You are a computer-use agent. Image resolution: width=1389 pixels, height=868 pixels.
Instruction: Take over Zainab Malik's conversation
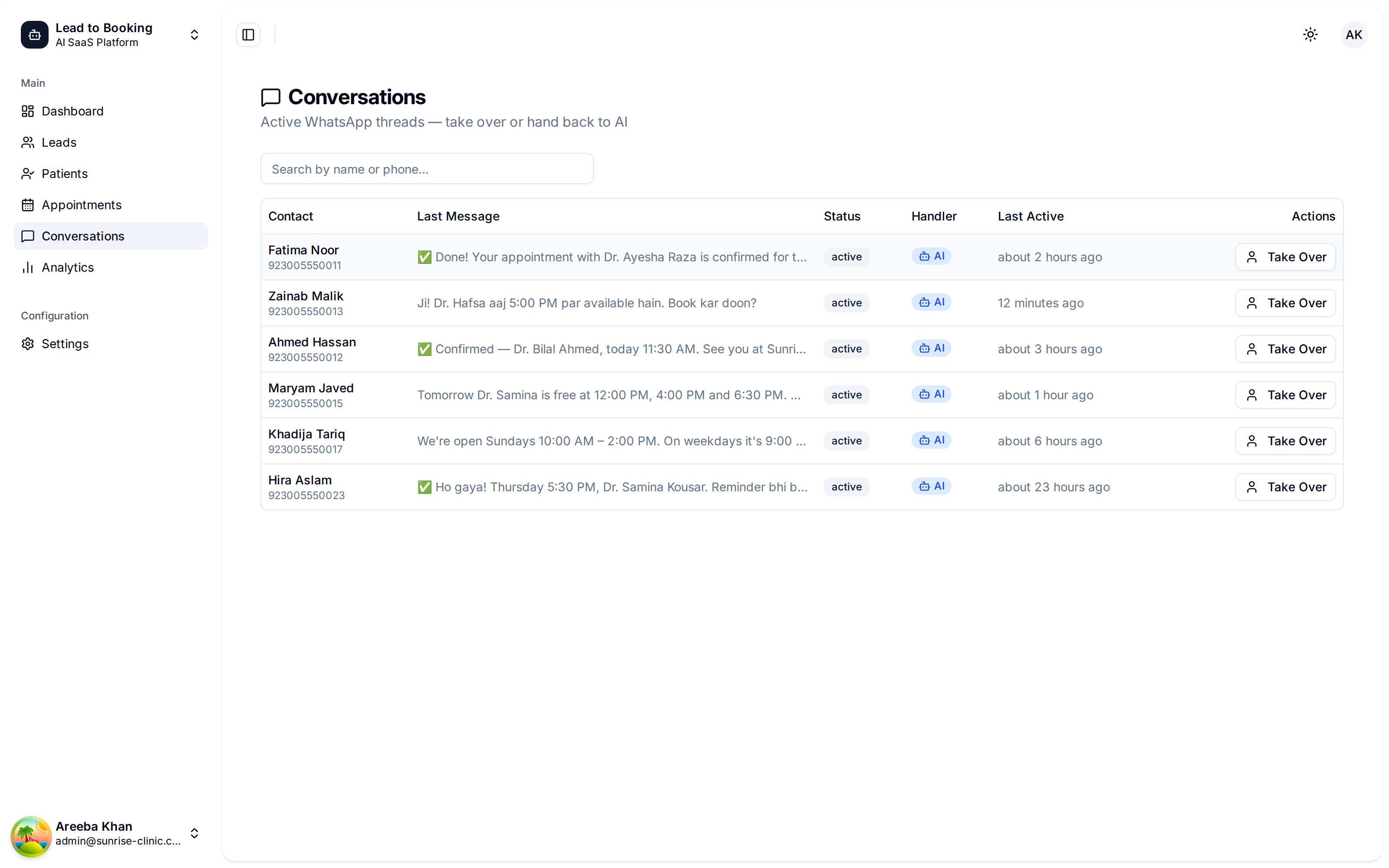point(1285,302)
